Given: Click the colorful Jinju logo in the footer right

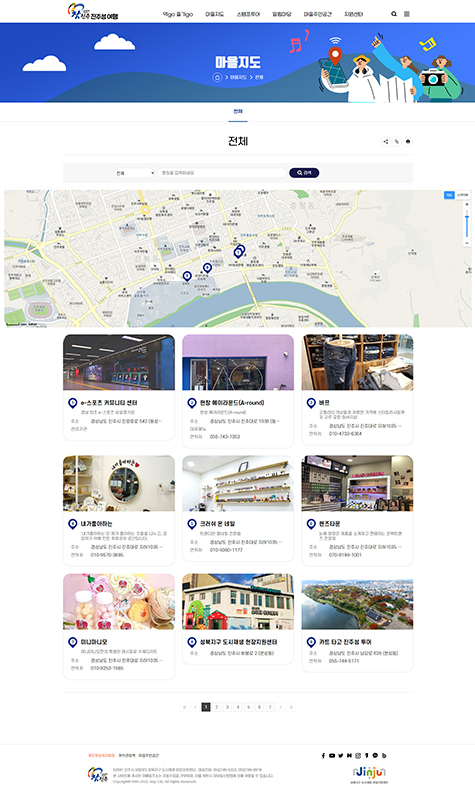Looking at the screenshot, I should (369, 774).
